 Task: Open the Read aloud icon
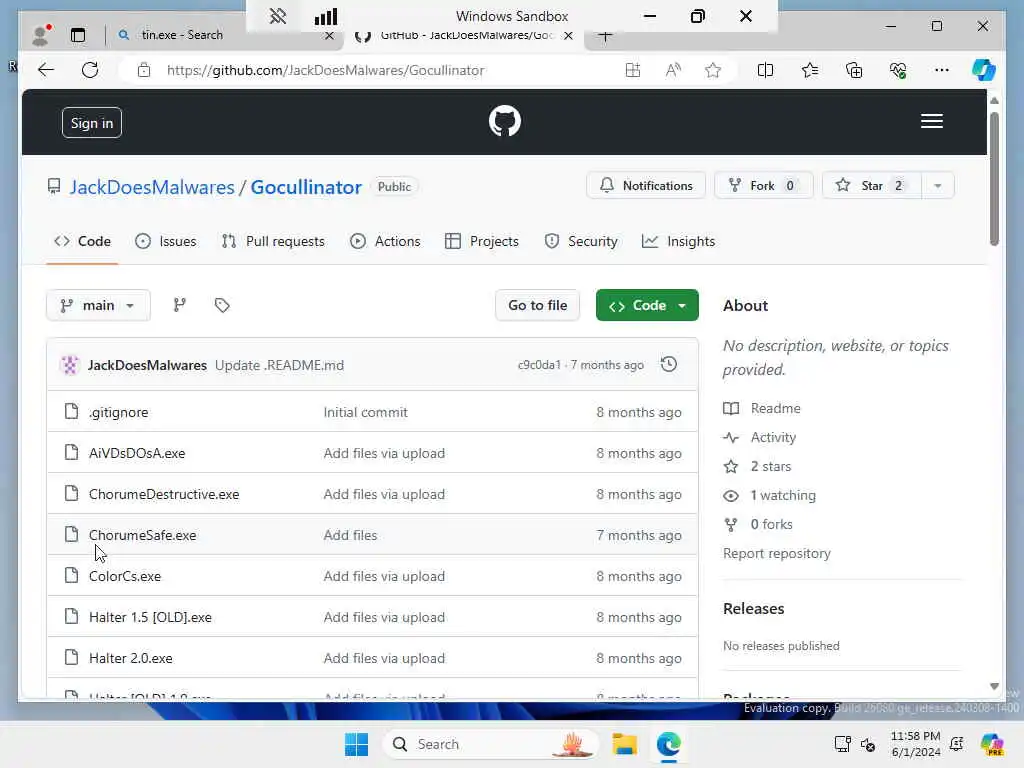(x=673, y=70)
